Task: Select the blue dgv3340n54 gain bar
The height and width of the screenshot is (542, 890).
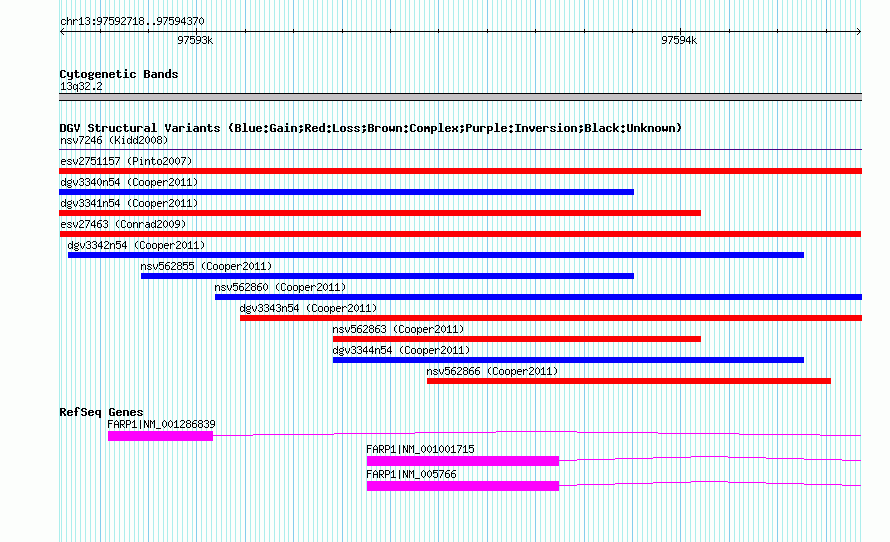Action: (346, 192)
